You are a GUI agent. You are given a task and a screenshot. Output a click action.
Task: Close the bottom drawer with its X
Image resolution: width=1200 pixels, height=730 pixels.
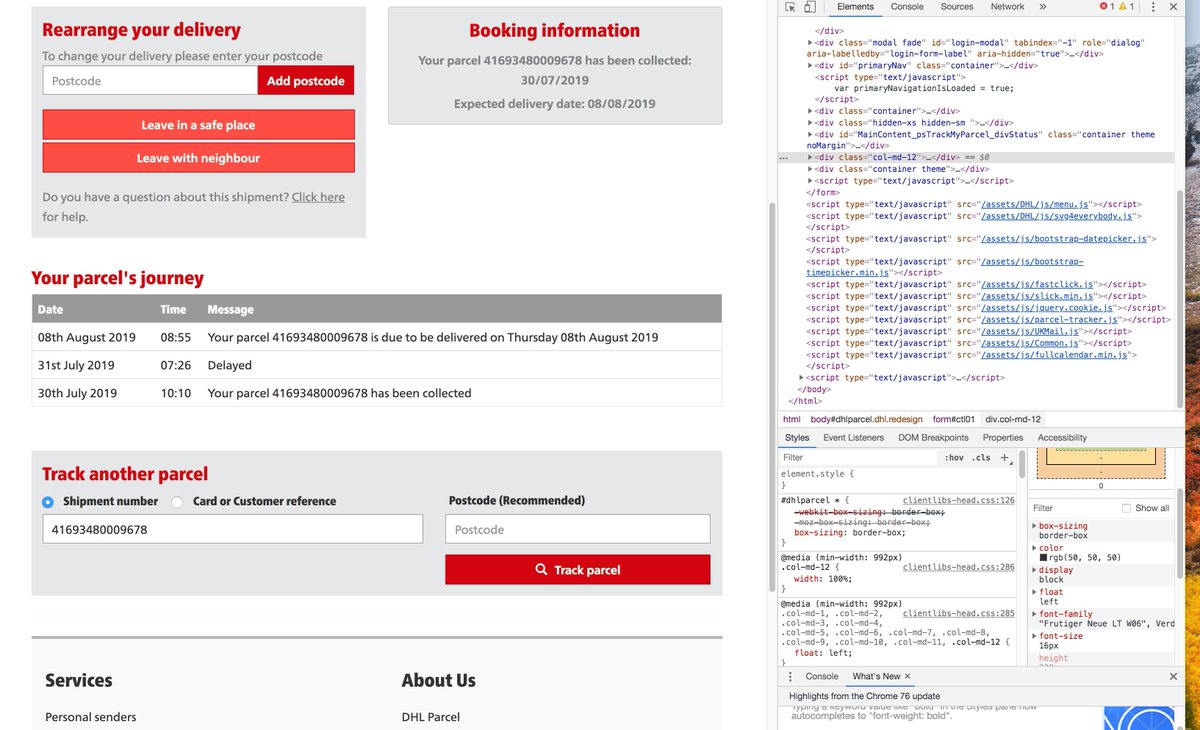(x=1173, y=677)
